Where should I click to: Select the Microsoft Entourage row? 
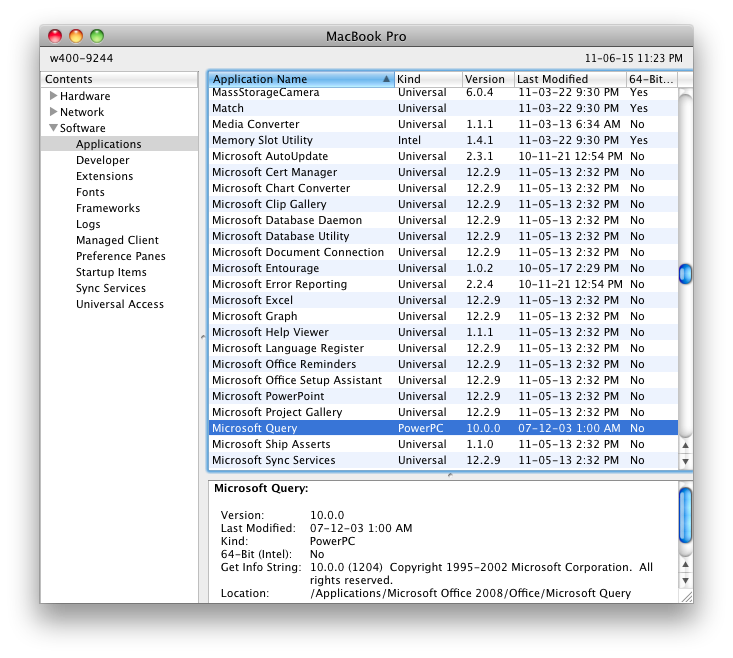(443, 268)
